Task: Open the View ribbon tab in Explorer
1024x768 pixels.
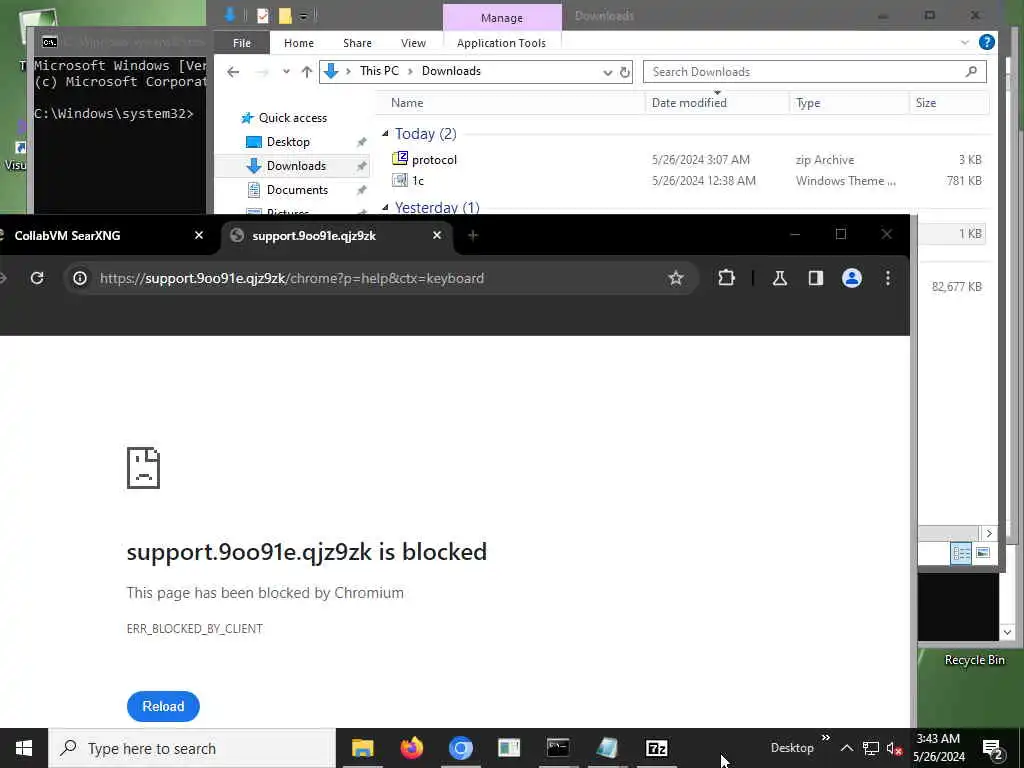Action: 413,43
